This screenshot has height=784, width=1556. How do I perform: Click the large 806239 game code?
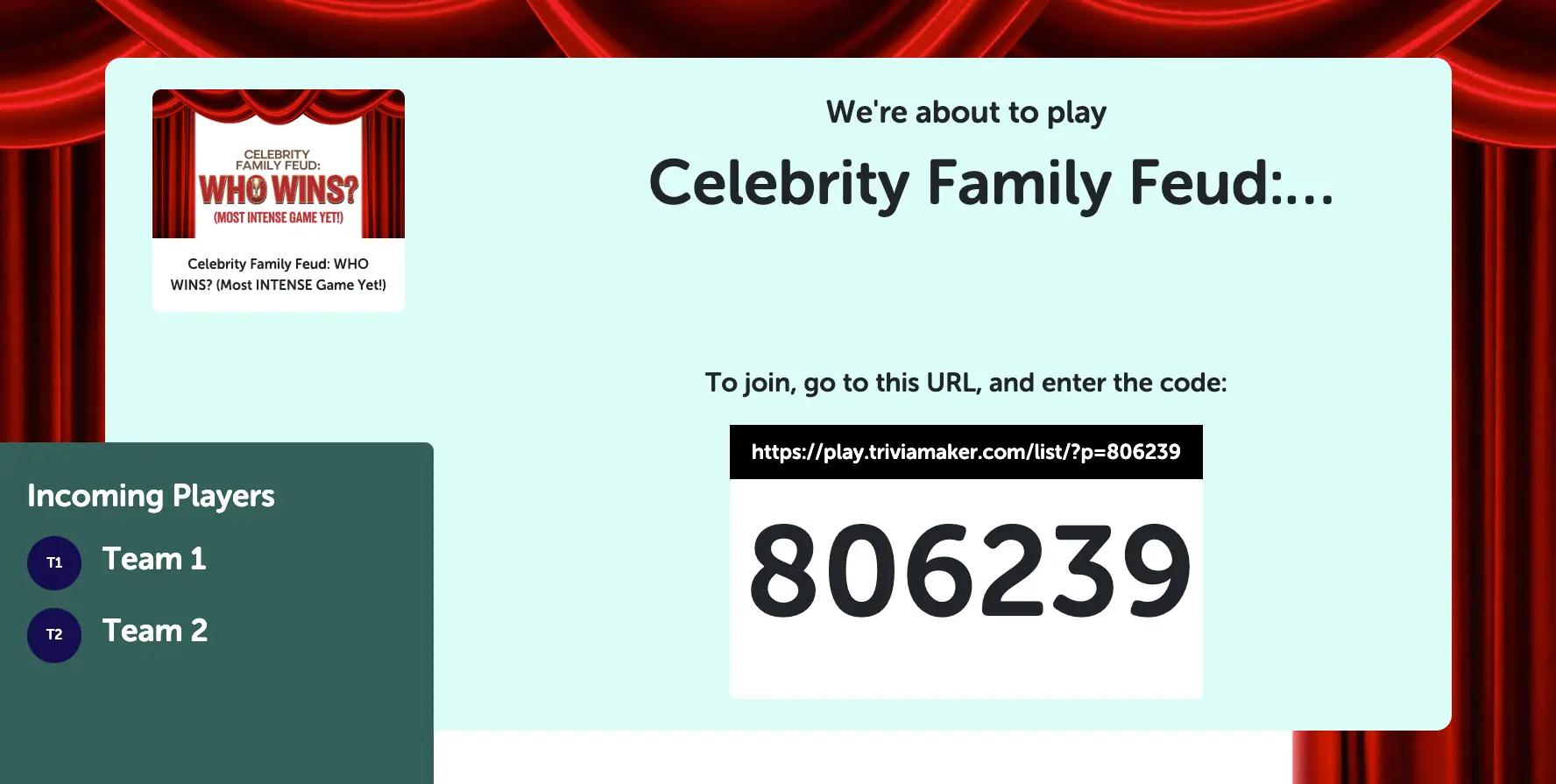(x=969, y=571)
